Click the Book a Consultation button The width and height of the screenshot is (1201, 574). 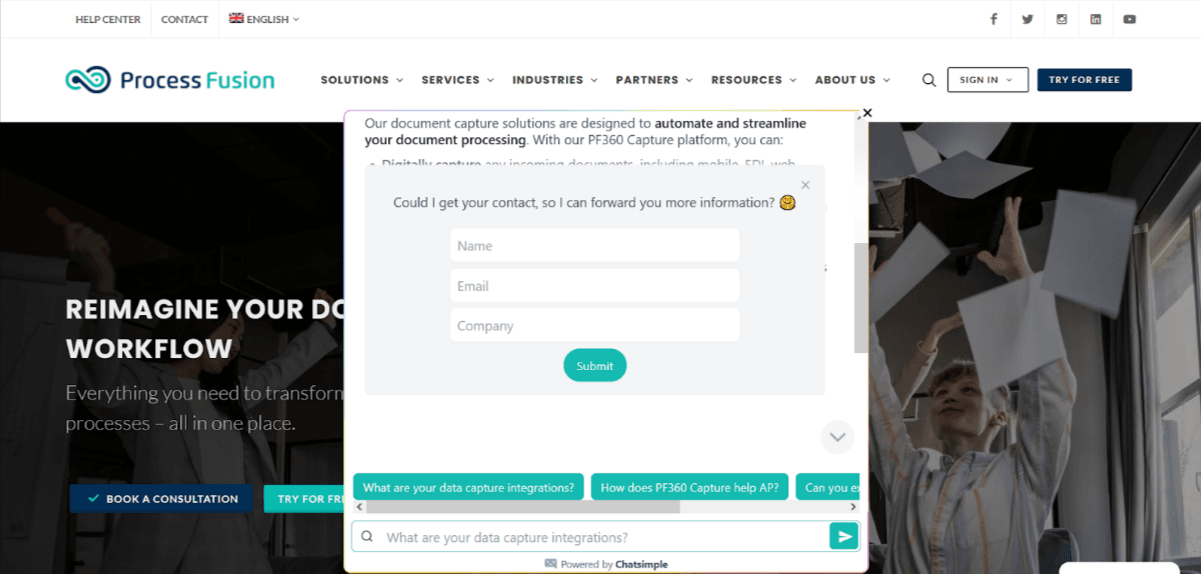(x=161, y=498)
